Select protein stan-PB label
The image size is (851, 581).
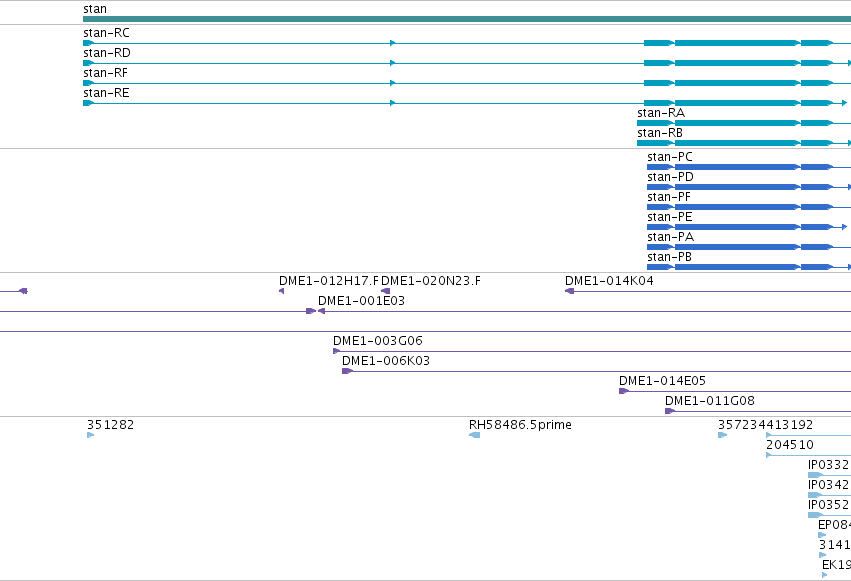coord(670,258)
